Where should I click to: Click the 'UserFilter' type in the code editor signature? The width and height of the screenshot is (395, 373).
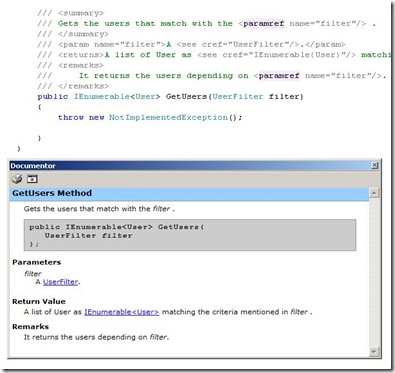click(238, 97)
